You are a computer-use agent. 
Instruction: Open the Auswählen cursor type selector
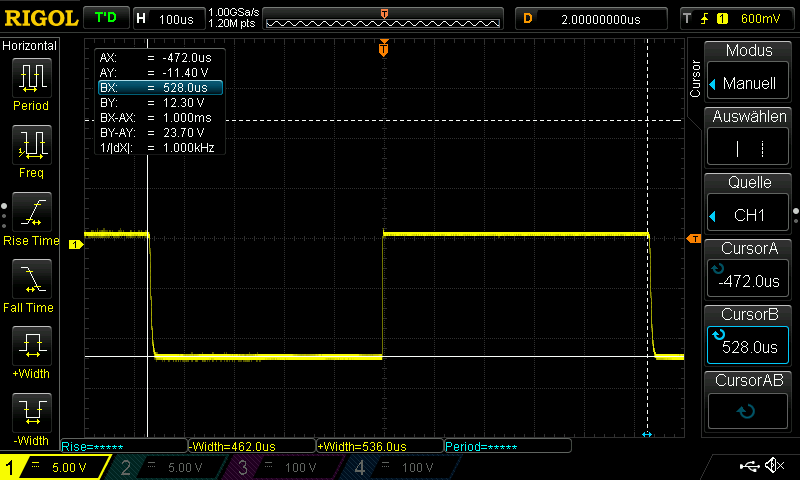749,137
